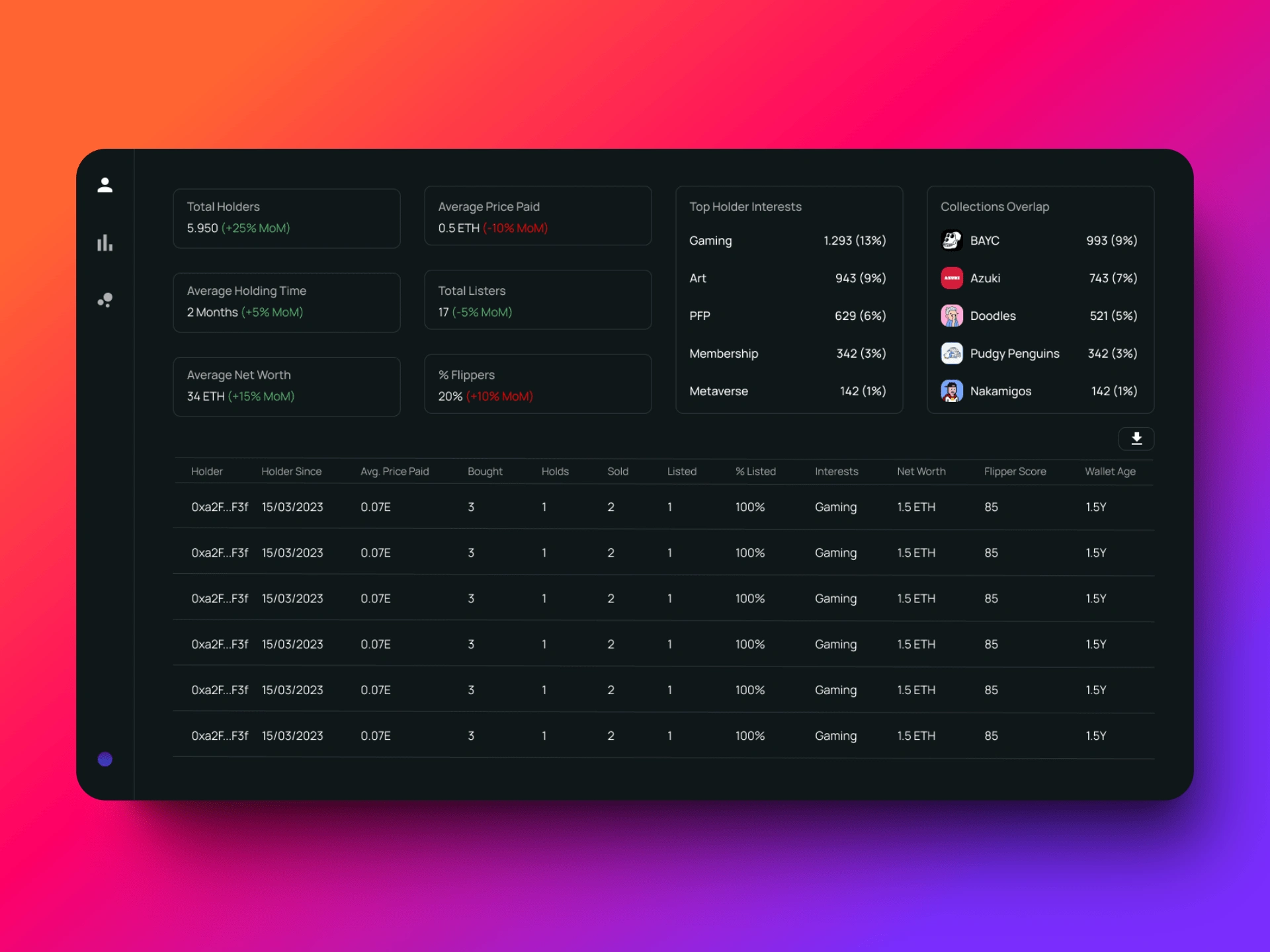Click the 943 (9%) Art value
Screen dimensions: 1270x952
tap(861, 278)
